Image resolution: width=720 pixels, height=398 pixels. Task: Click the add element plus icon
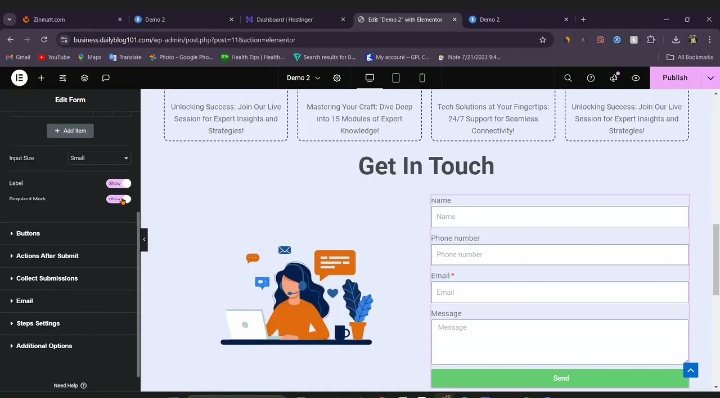[41, 78]
